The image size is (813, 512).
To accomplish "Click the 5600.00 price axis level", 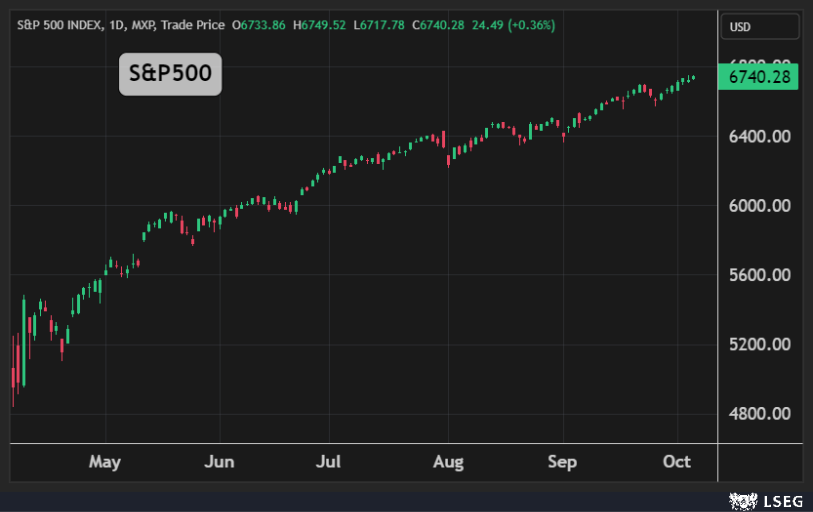I will (x=760, y=275).
